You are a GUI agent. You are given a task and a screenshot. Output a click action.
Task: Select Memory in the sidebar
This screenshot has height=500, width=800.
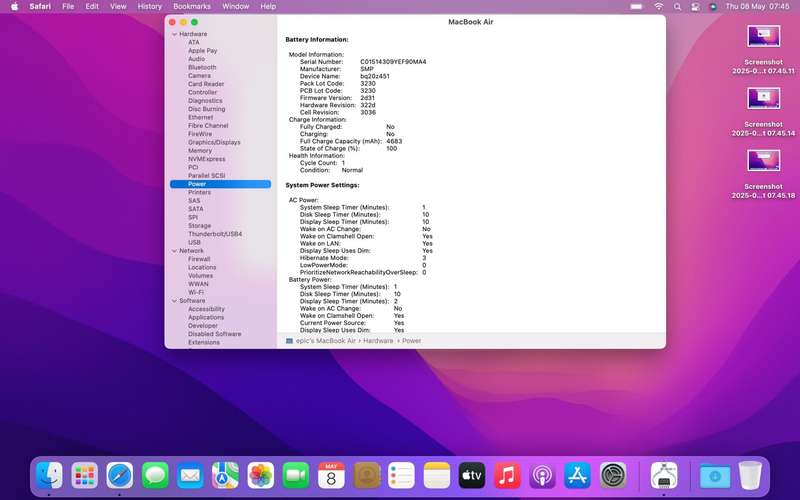(x=200, y=151)
